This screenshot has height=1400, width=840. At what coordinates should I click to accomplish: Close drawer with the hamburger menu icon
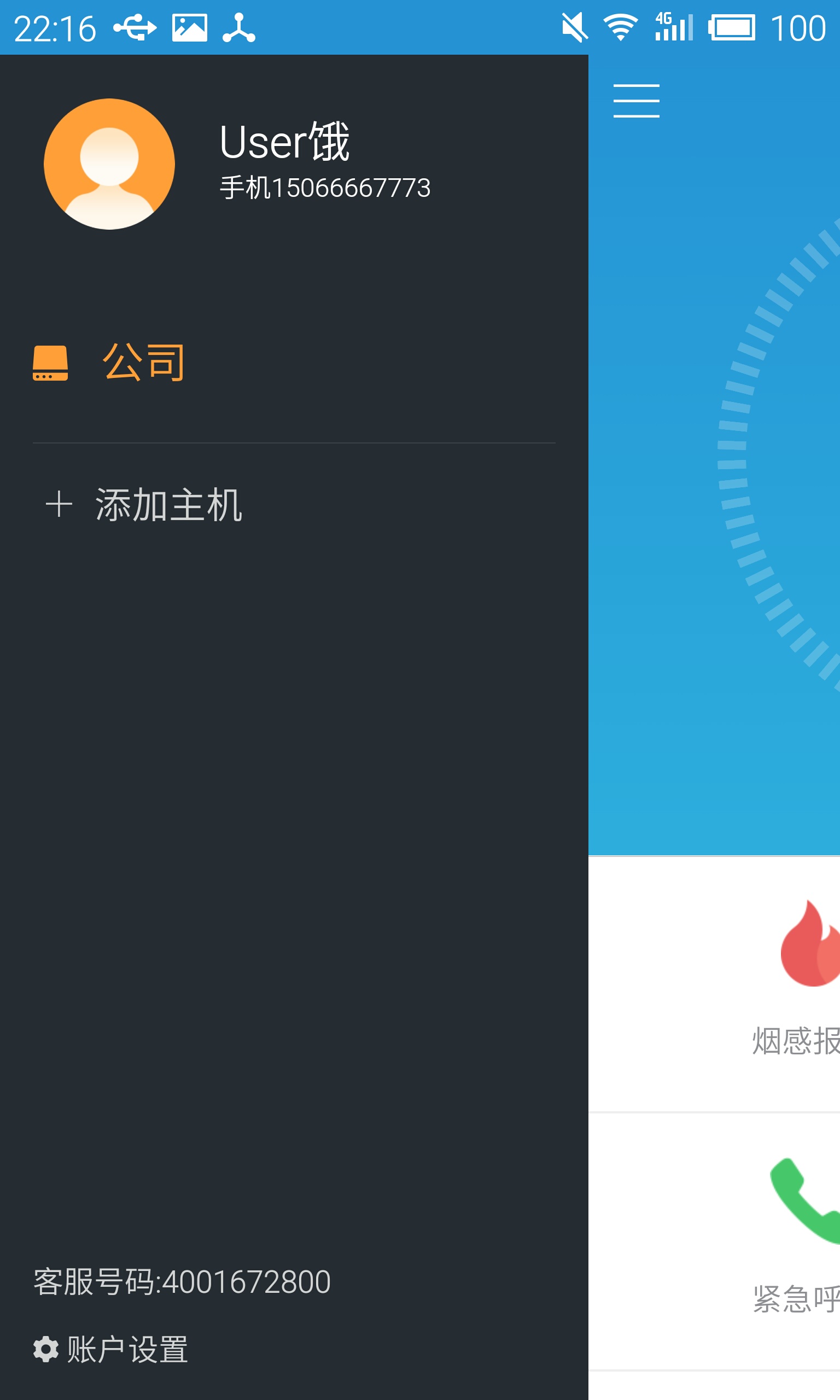pos(636,101)
